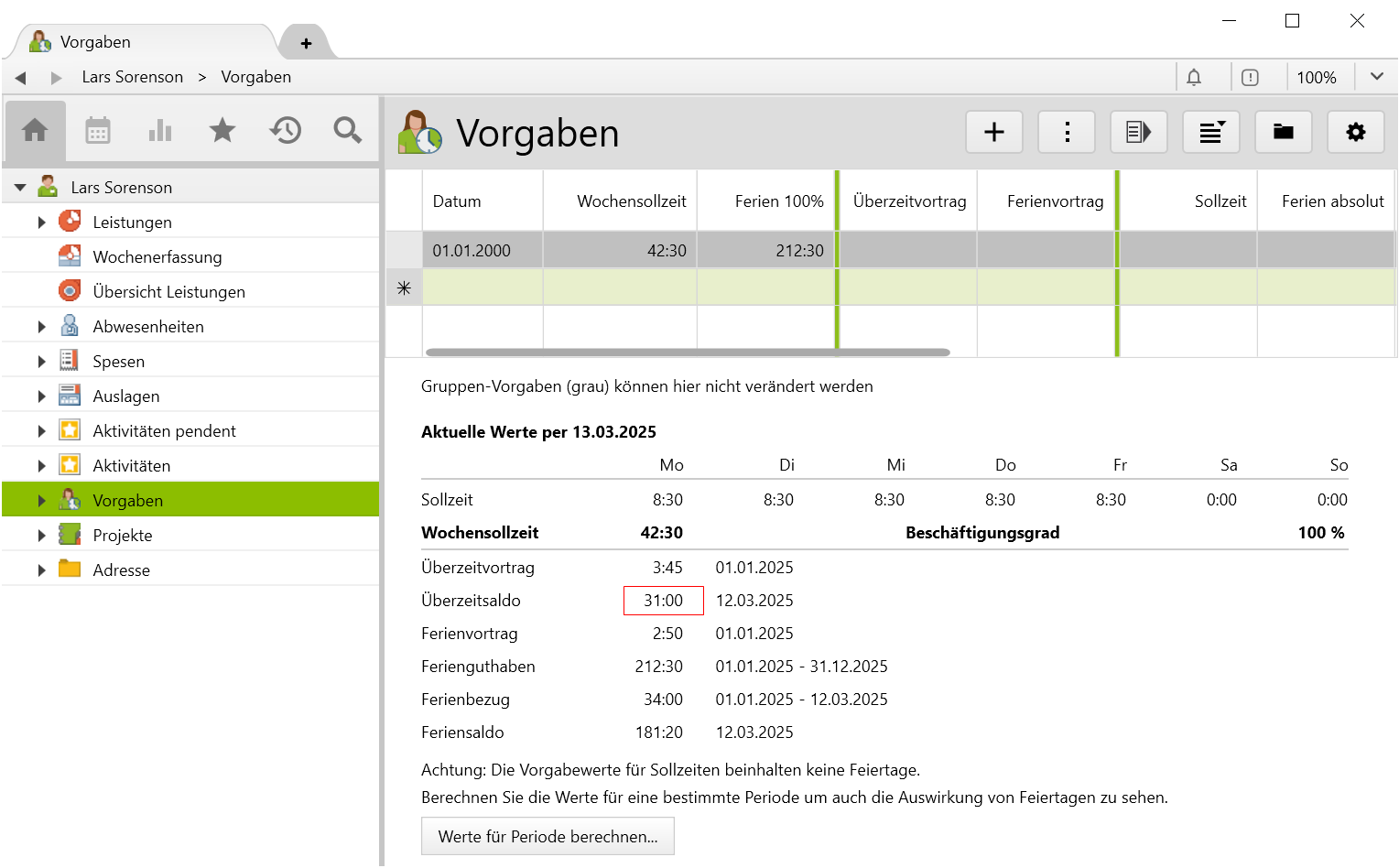Image resolution: width=1399 pixels, height=868 pixels.
Task: Show favorites using the star icon
Action: 222,131
